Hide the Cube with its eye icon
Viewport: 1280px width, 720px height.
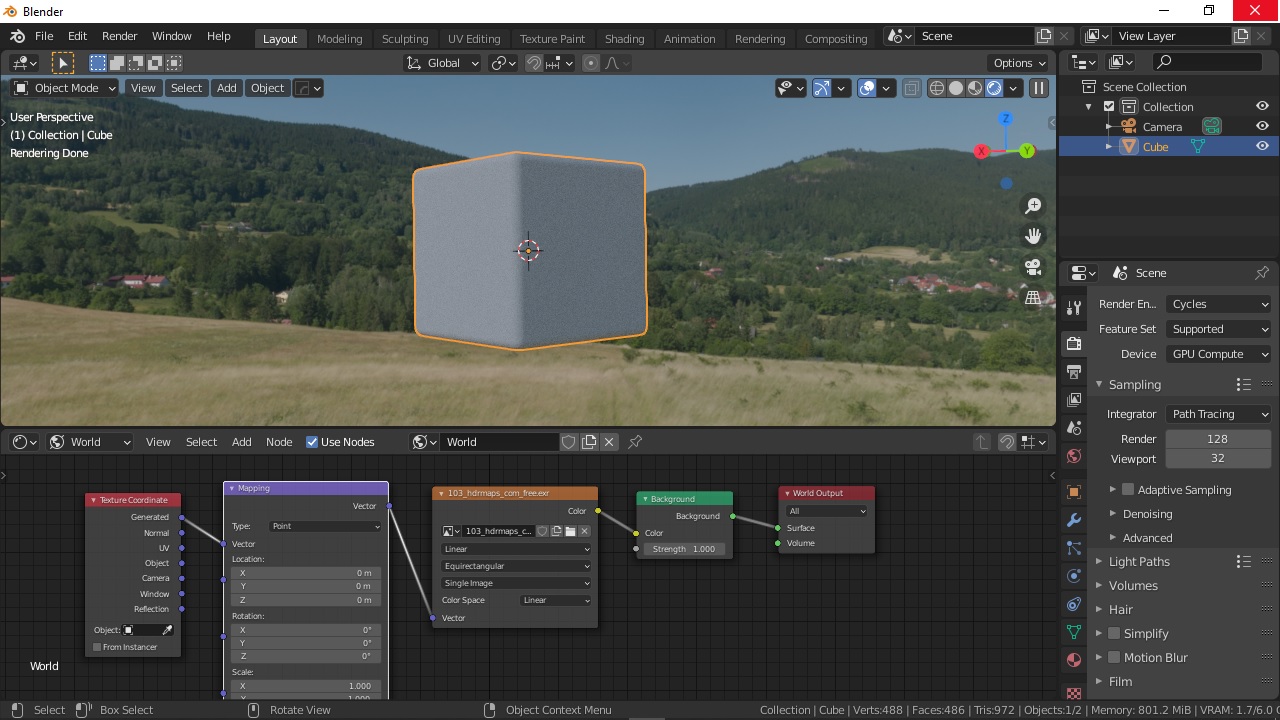point(1262,146)
